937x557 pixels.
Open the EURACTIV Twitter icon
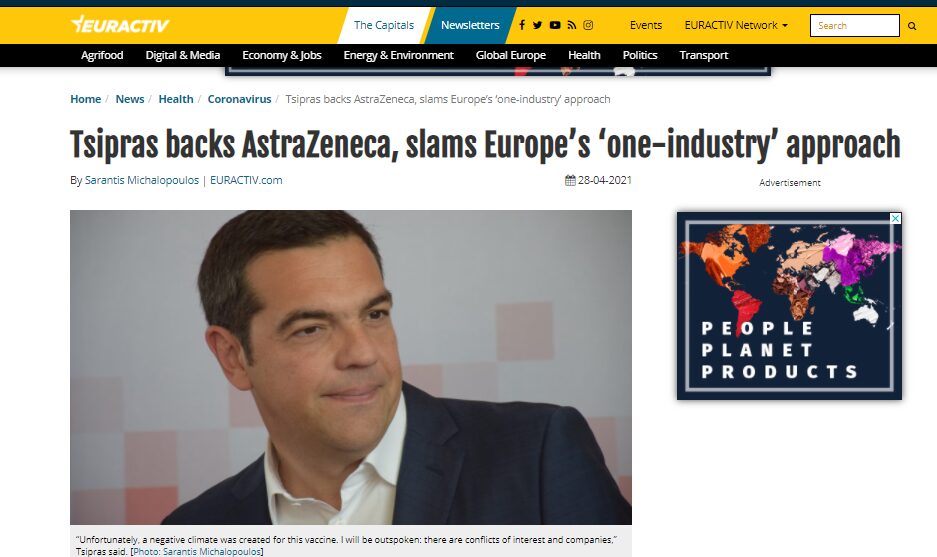(x=537, y=25)
